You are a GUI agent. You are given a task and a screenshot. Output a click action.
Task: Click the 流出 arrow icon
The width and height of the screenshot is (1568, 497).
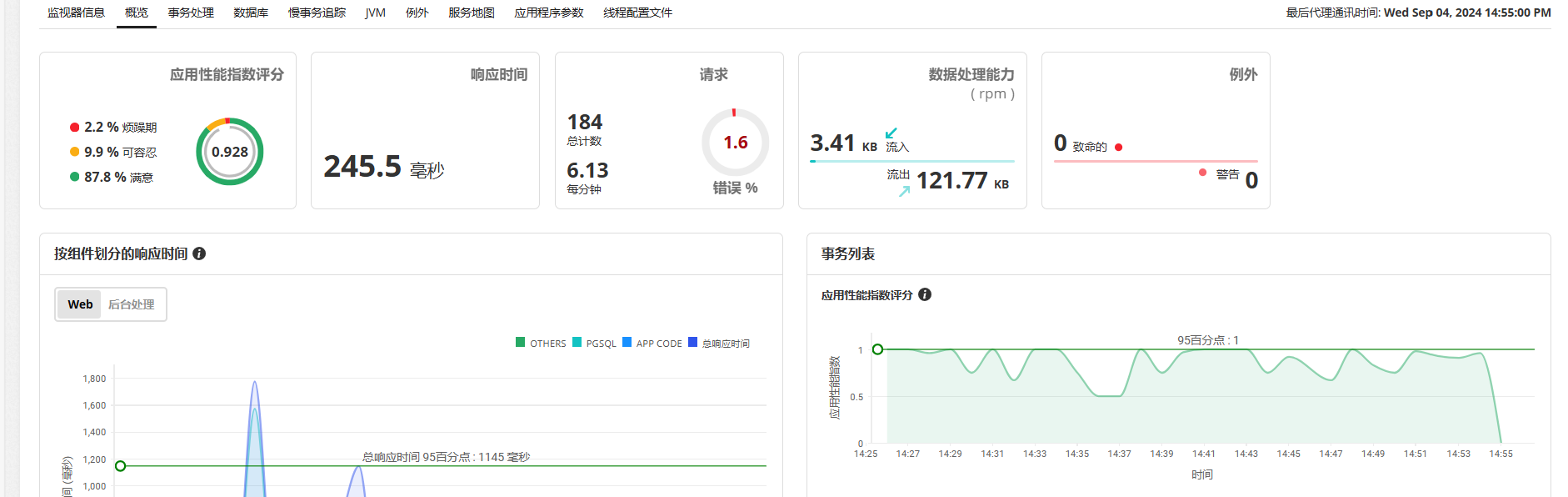coord(904,191)
